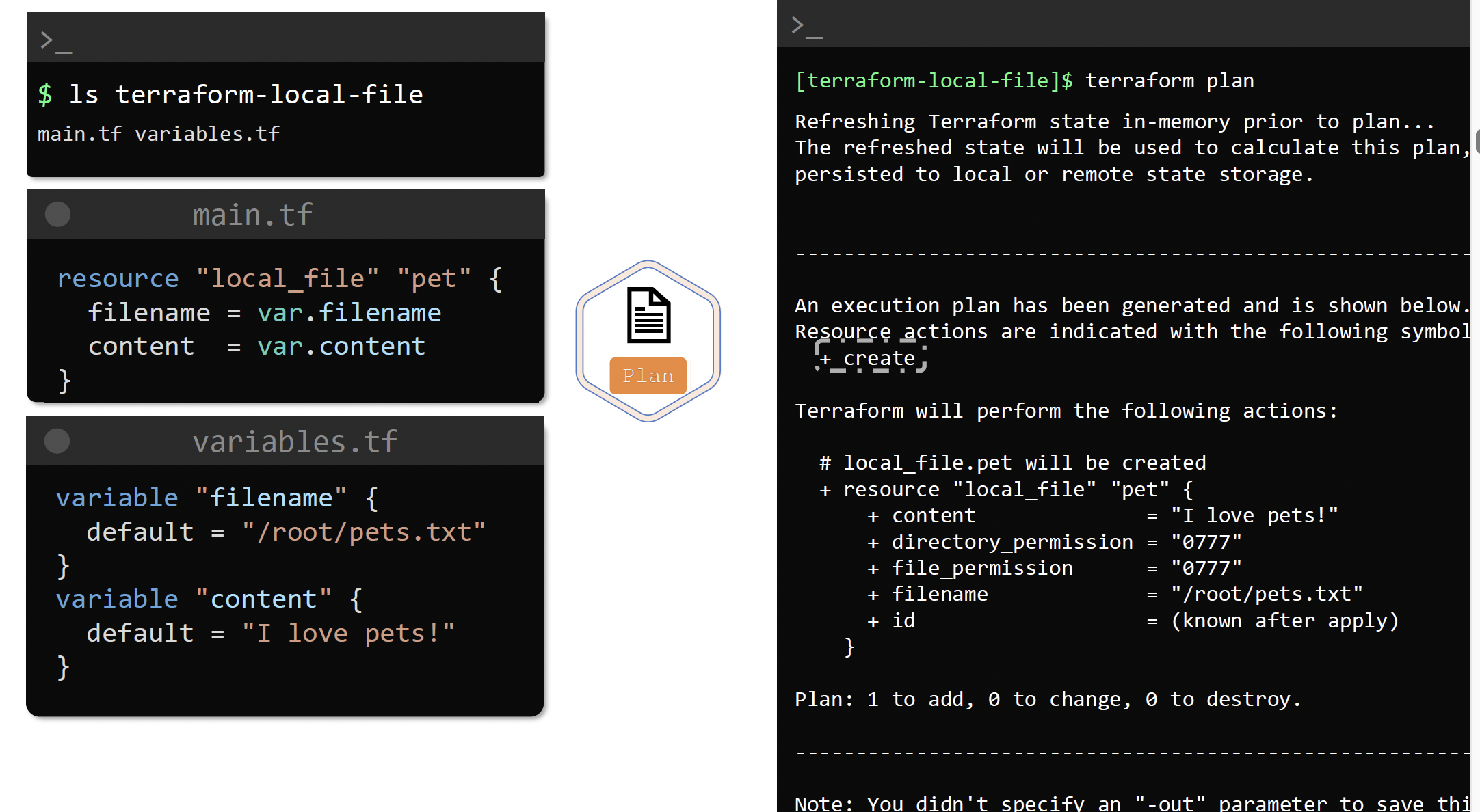Click the '[terraform-local-file]$' green prompt
This screenshot has height=812, width=1480.
[x=933, y=81]
